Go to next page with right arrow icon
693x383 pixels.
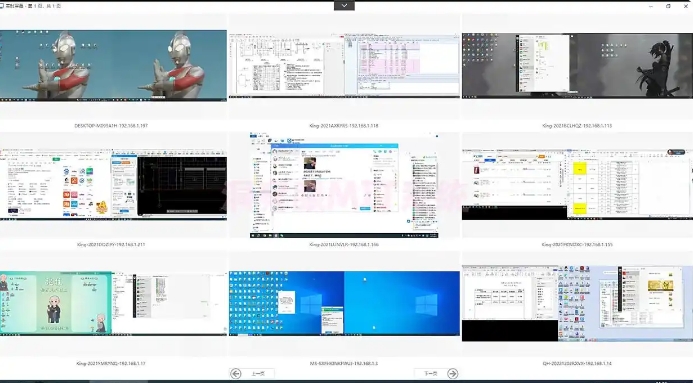pos(453,374)
